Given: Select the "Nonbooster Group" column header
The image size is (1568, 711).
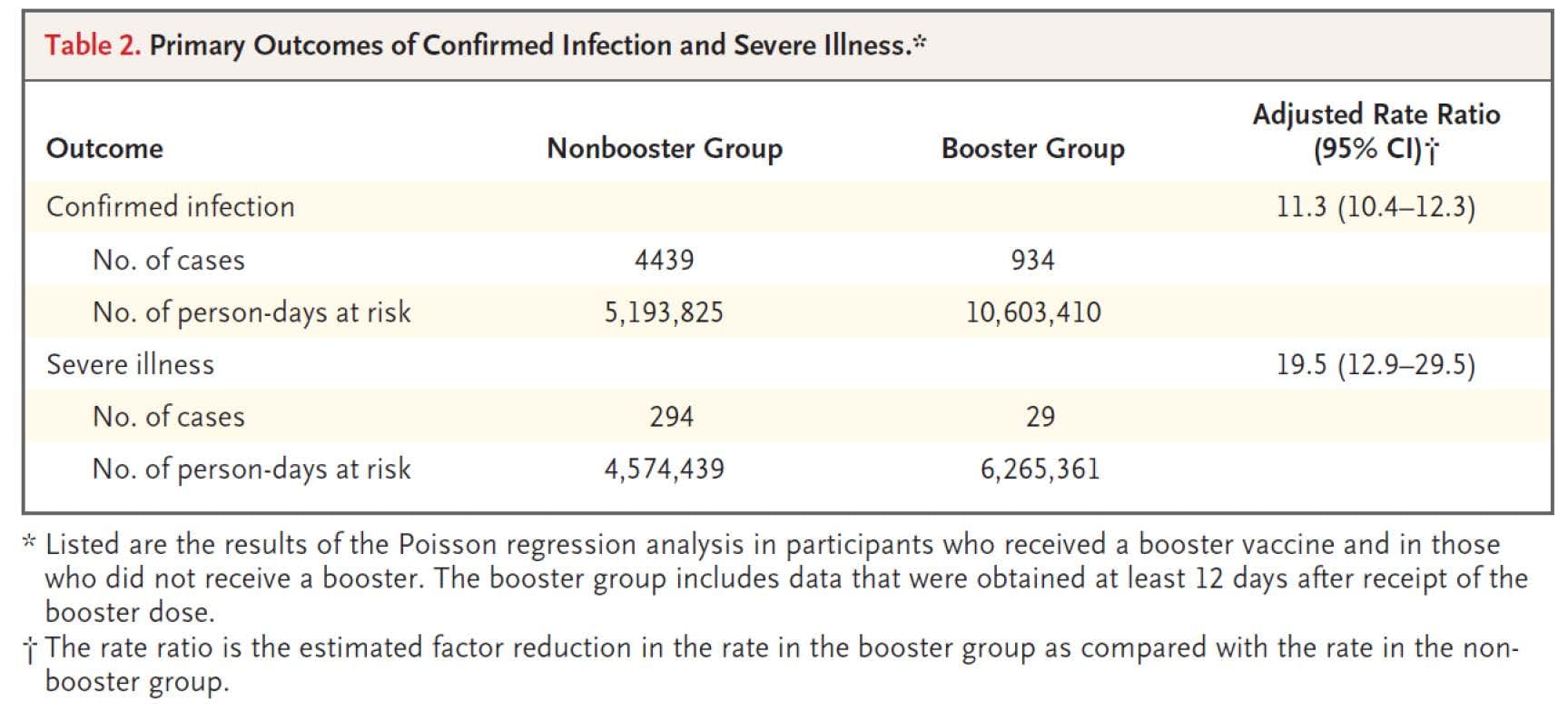Looking at the screenshot, I should coord(664,148).
